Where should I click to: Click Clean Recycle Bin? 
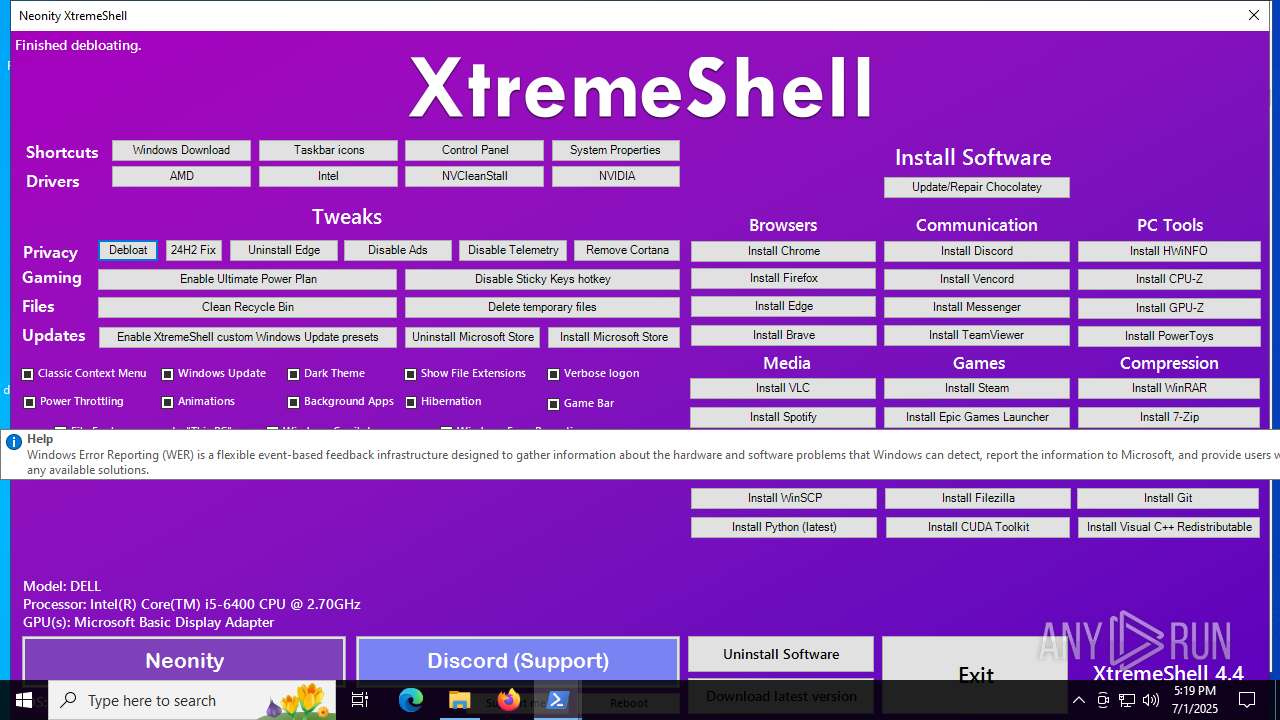click(248, 307)
